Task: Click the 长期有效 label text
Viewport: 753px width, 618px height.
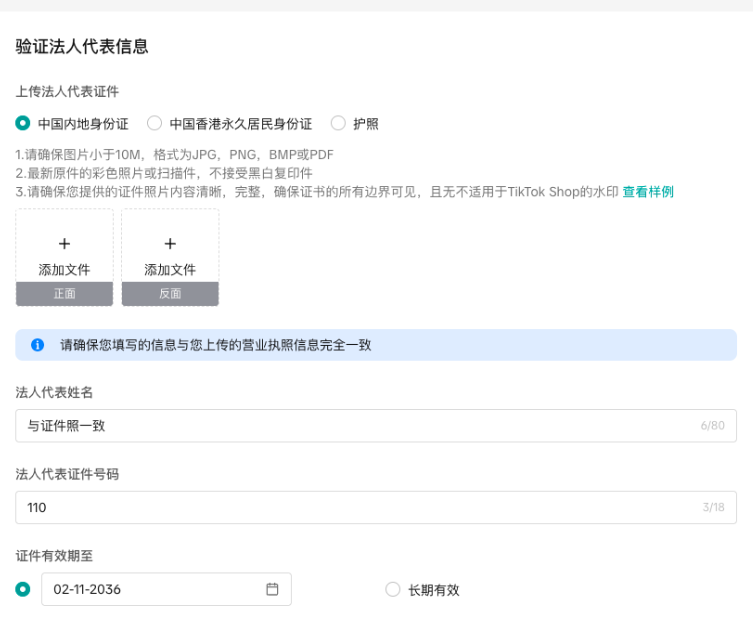Action: click(434, 590)
